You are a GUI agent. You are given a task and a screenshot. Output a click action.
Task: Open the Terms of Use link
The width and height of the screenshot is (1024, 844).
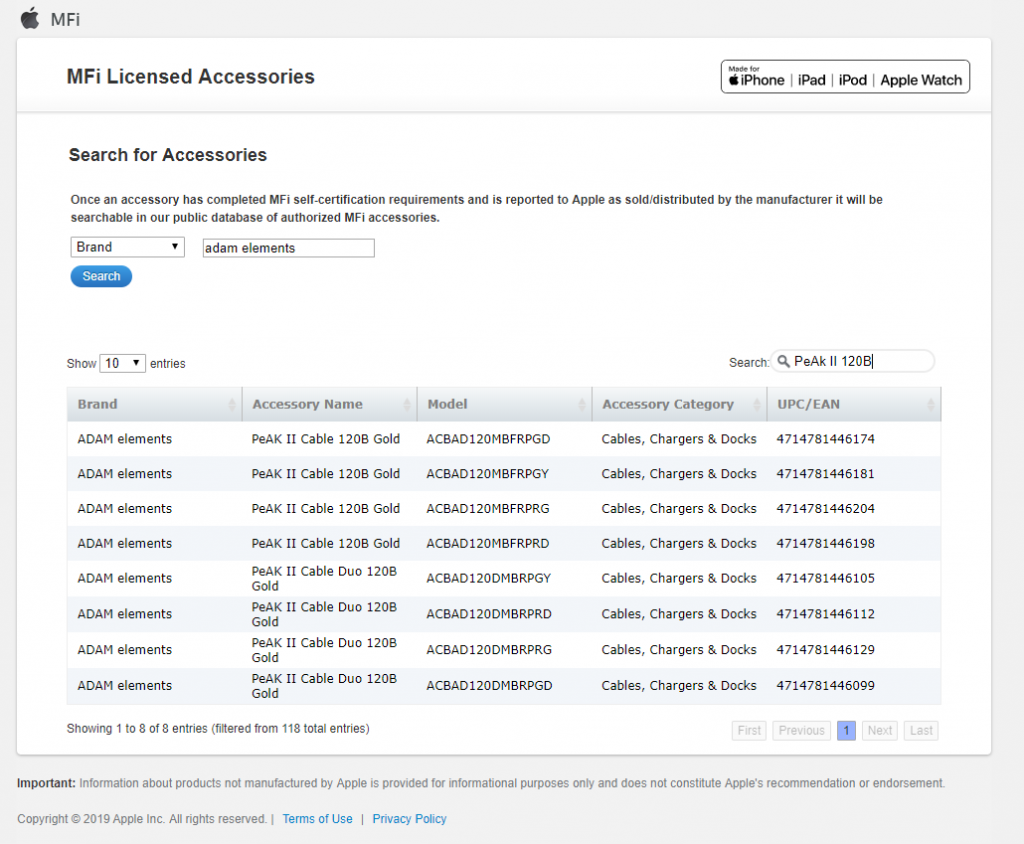click(x=317, y=819)
